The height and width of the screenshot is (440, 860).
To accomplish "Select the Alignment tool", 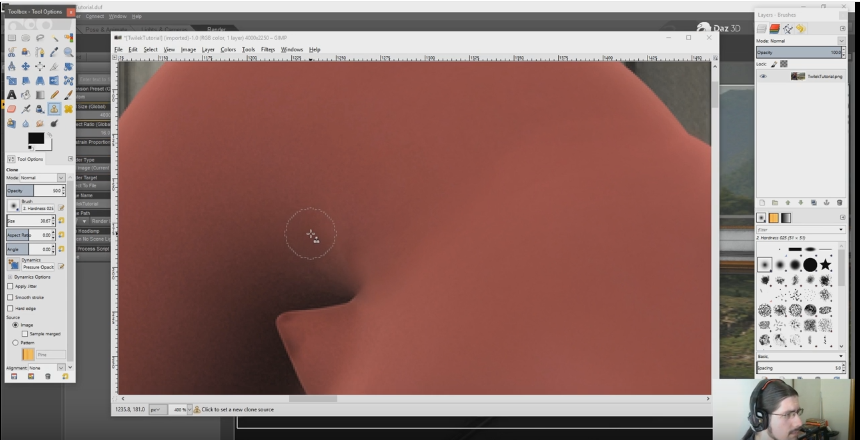I will point(40,66).
